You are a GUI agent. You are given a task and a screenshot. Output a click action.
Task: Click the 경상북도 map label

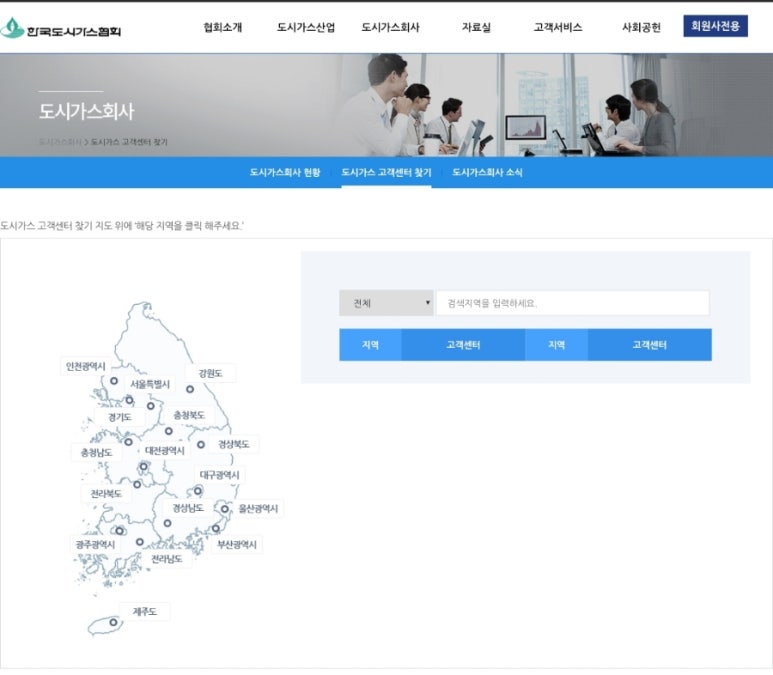[x=234, y=444]
